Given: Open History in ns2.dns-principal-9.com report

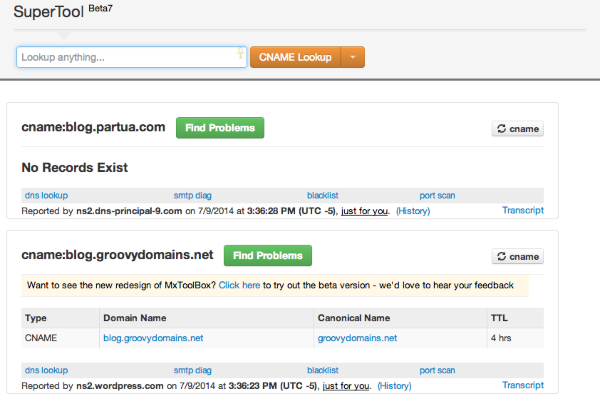Looking at the screenshot, I should tap(413, 211).
